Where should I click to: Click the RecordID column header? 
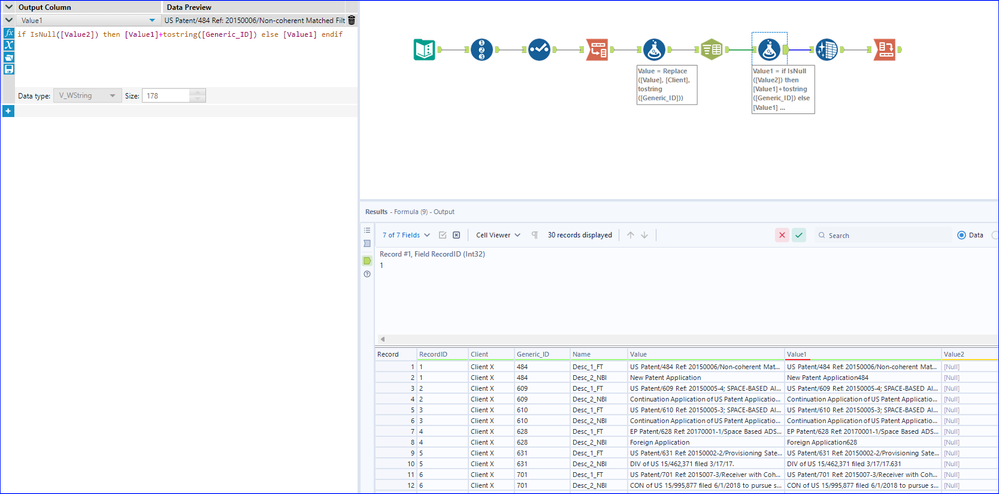(x=441, y=354)
